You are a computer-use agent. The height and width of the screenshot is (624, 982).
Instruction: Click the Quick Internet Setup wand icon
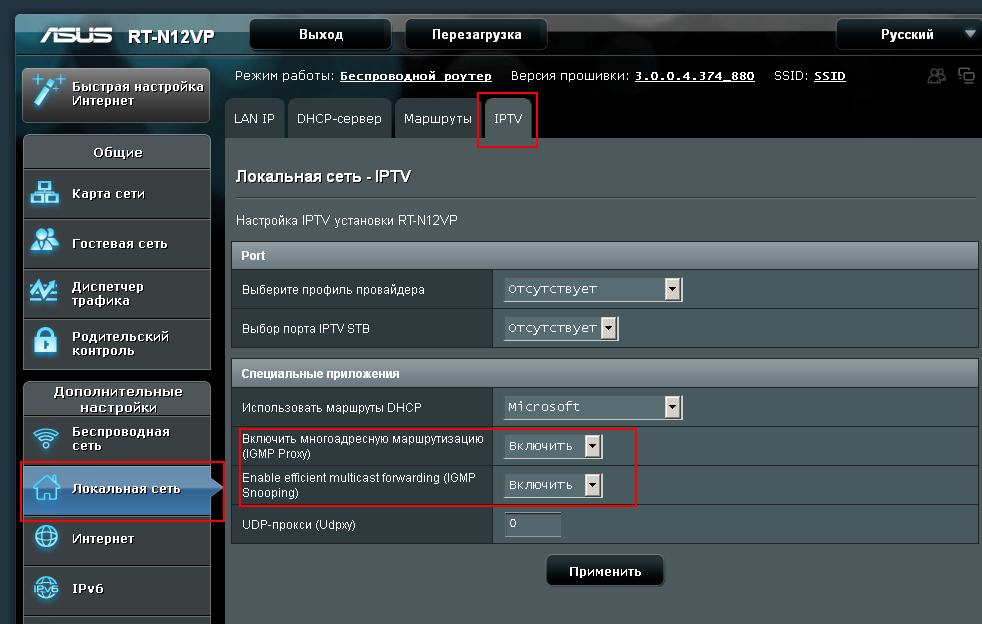click(48, 90)
